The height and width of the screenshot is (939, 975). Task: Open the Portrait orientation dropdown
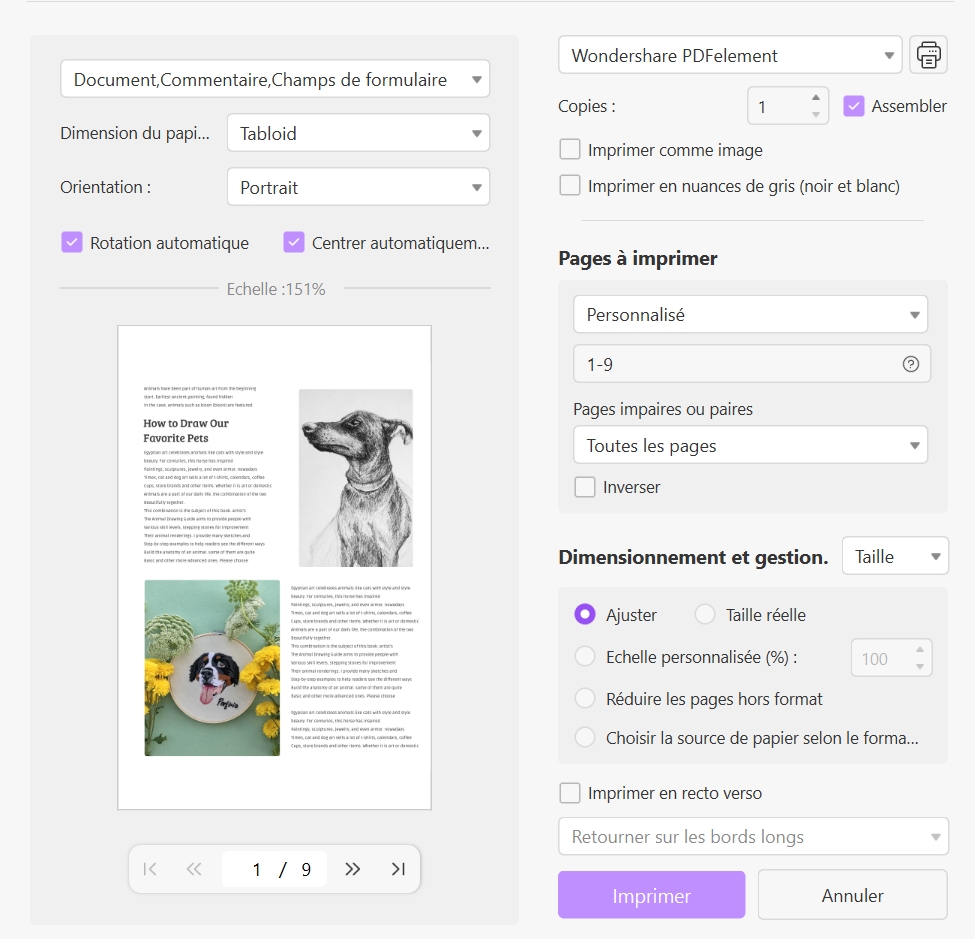pos(358,187)
